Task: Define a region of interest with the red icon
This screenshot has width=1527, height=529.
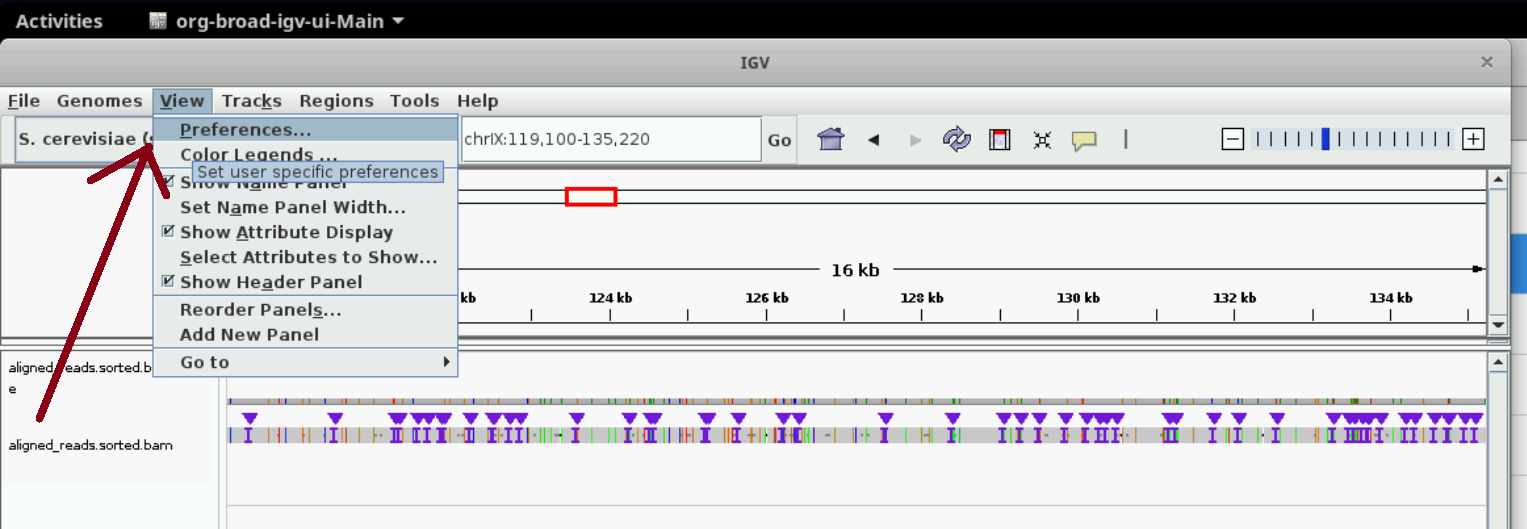Action: (999, 139)
